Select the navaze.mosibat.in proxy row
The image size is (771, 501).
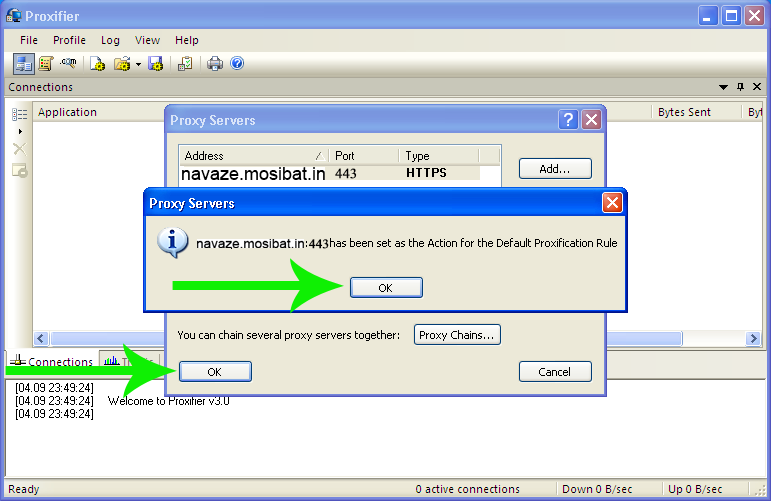330,174
